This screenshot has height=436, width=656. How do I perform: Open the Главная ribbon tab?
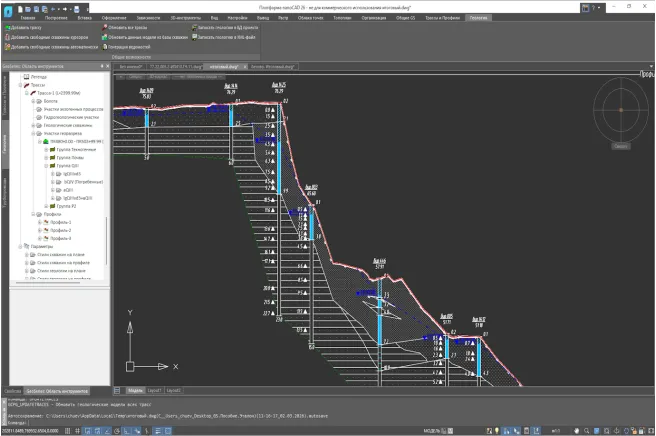[x=27, y=18]
